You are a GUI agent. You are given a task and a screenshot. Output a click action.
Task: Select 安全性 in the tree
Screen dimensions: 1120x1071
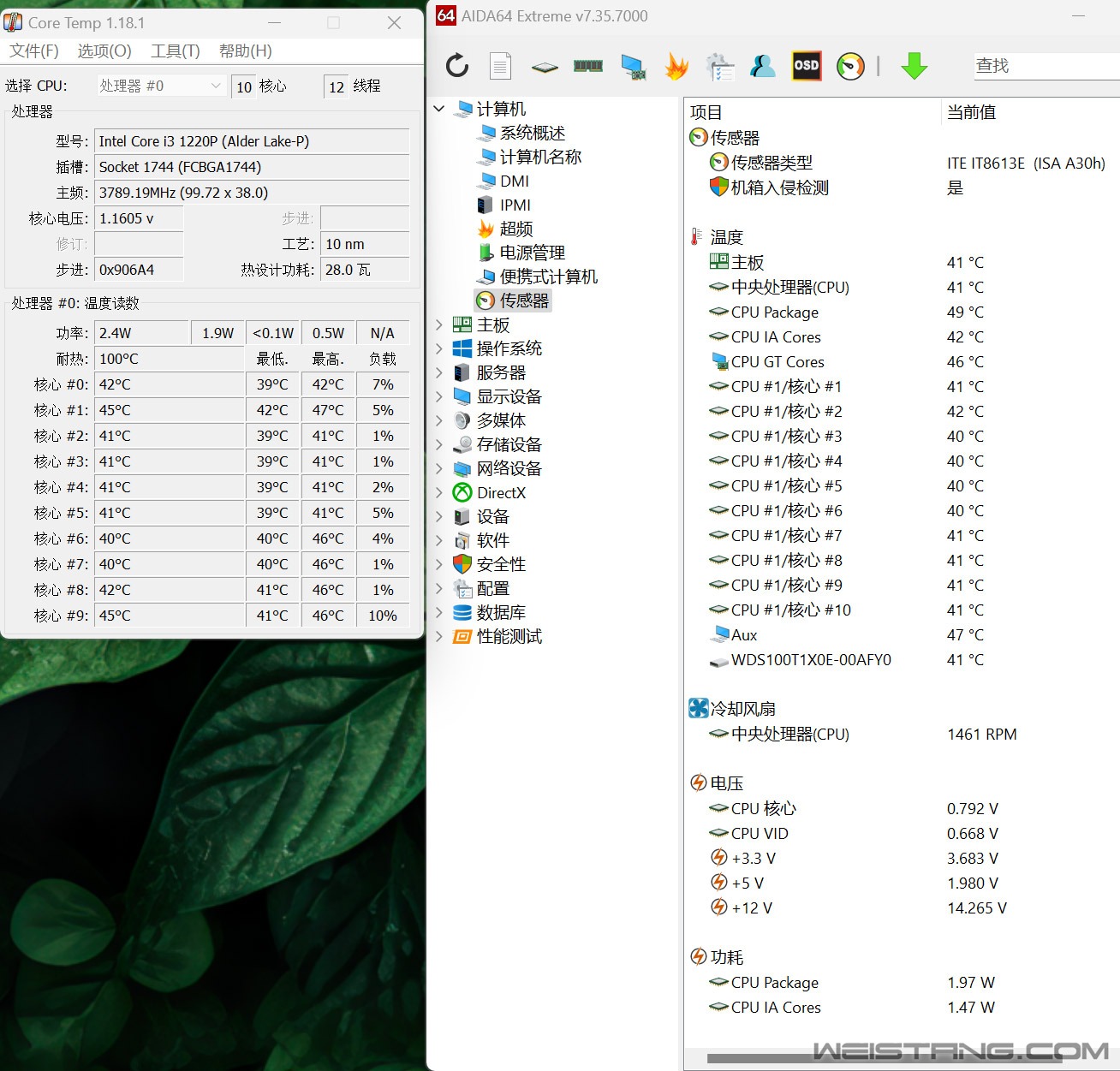point(501,564)
